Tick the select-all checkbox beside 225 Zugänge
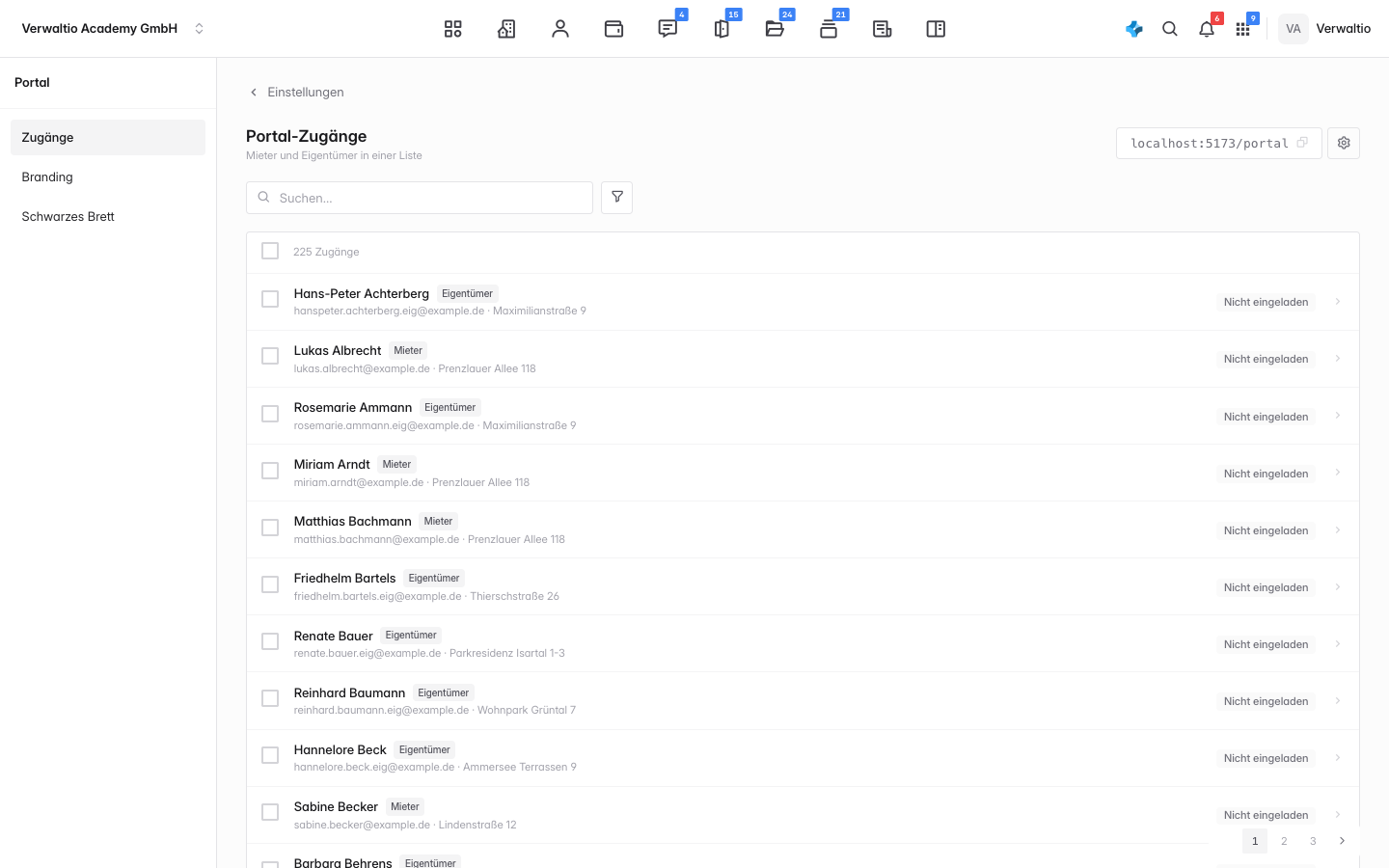Image resolution: width=1389 pixels, height=868 pixels. tap(270, 251)
